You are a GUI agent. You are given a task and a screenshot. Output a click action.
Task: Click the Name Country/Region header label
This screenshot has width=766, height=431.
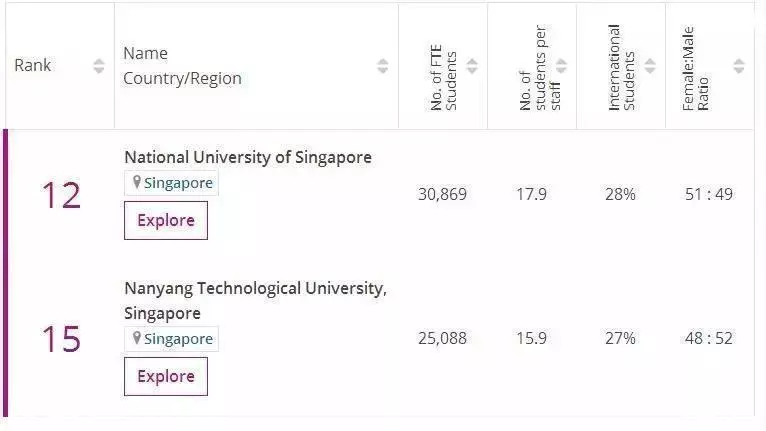182,65
